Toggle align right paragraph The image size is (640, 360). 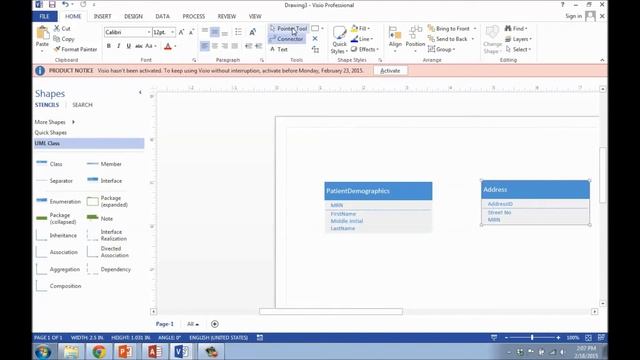click(224, 46)
